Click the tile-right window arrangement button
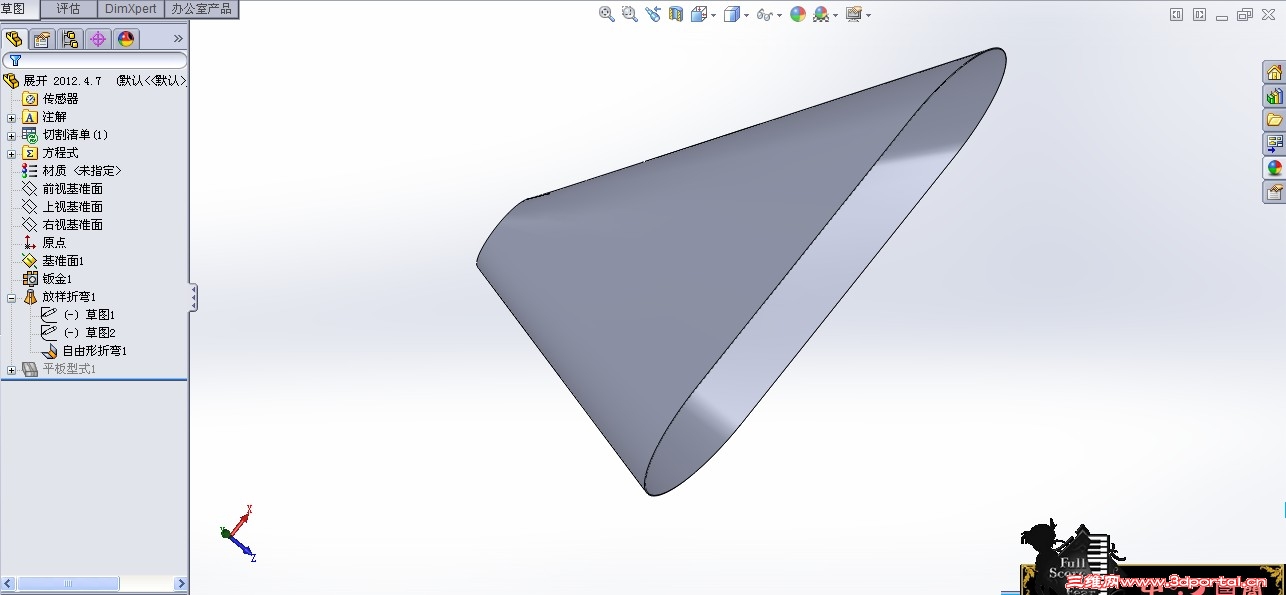Image resolution: width=1286 pixels, height=595 pixels. click(1198, 14)
